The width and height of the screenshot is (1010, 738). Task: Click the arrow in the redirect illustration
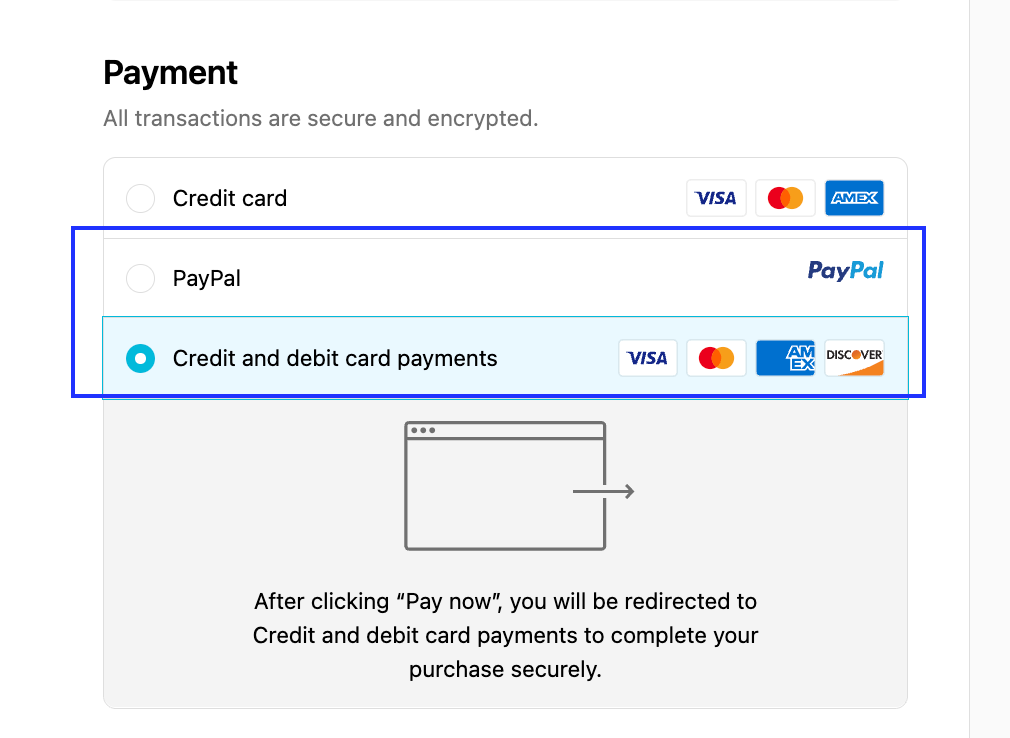tap(604, 491)
